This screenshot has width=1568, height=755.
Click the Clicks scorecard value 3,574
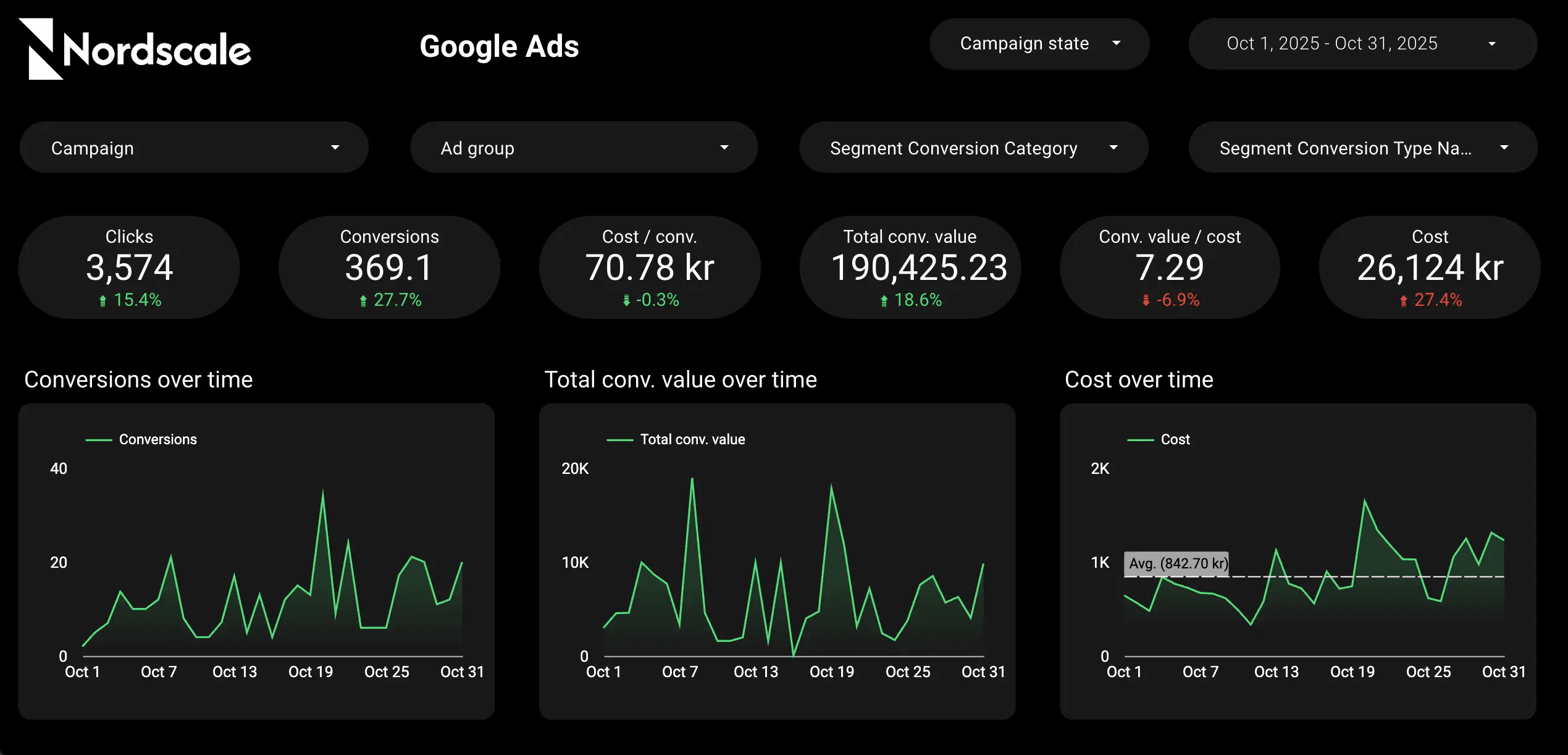tap(129, 268)
